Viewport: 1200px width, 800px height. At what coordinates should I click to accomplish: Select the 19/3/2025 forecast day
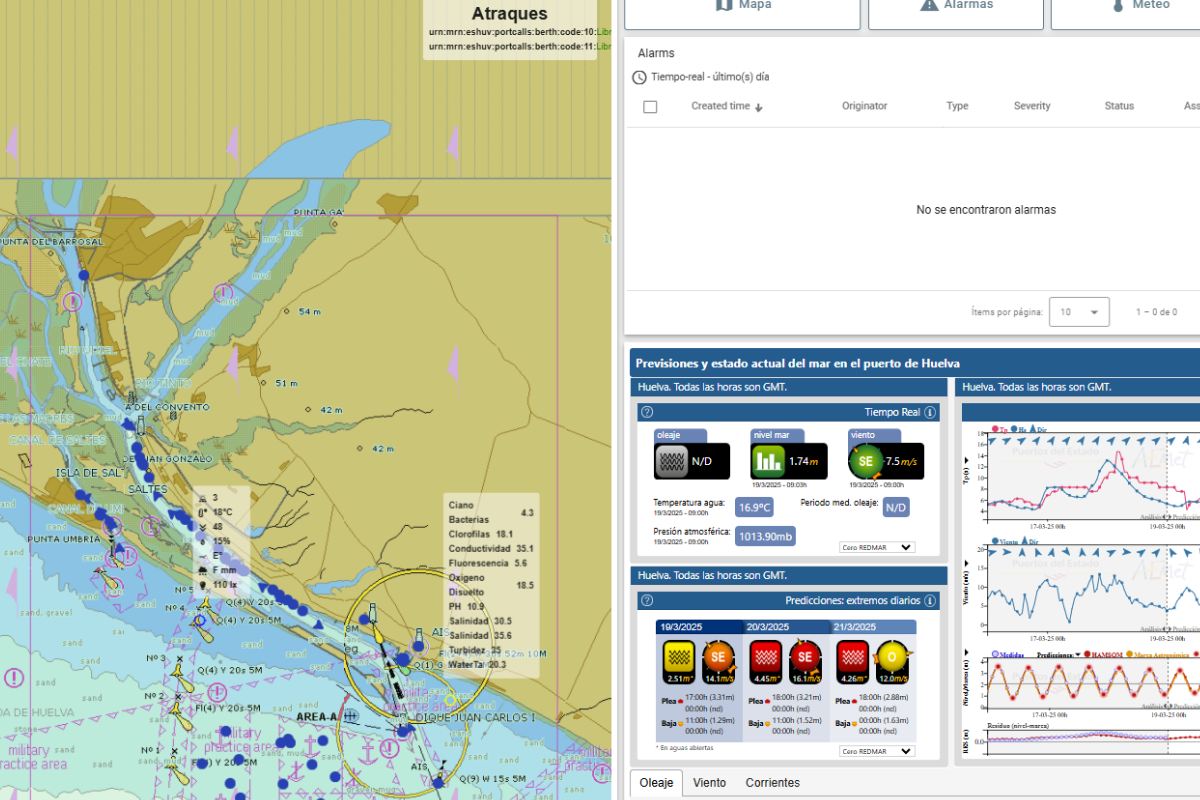point(699,626)
